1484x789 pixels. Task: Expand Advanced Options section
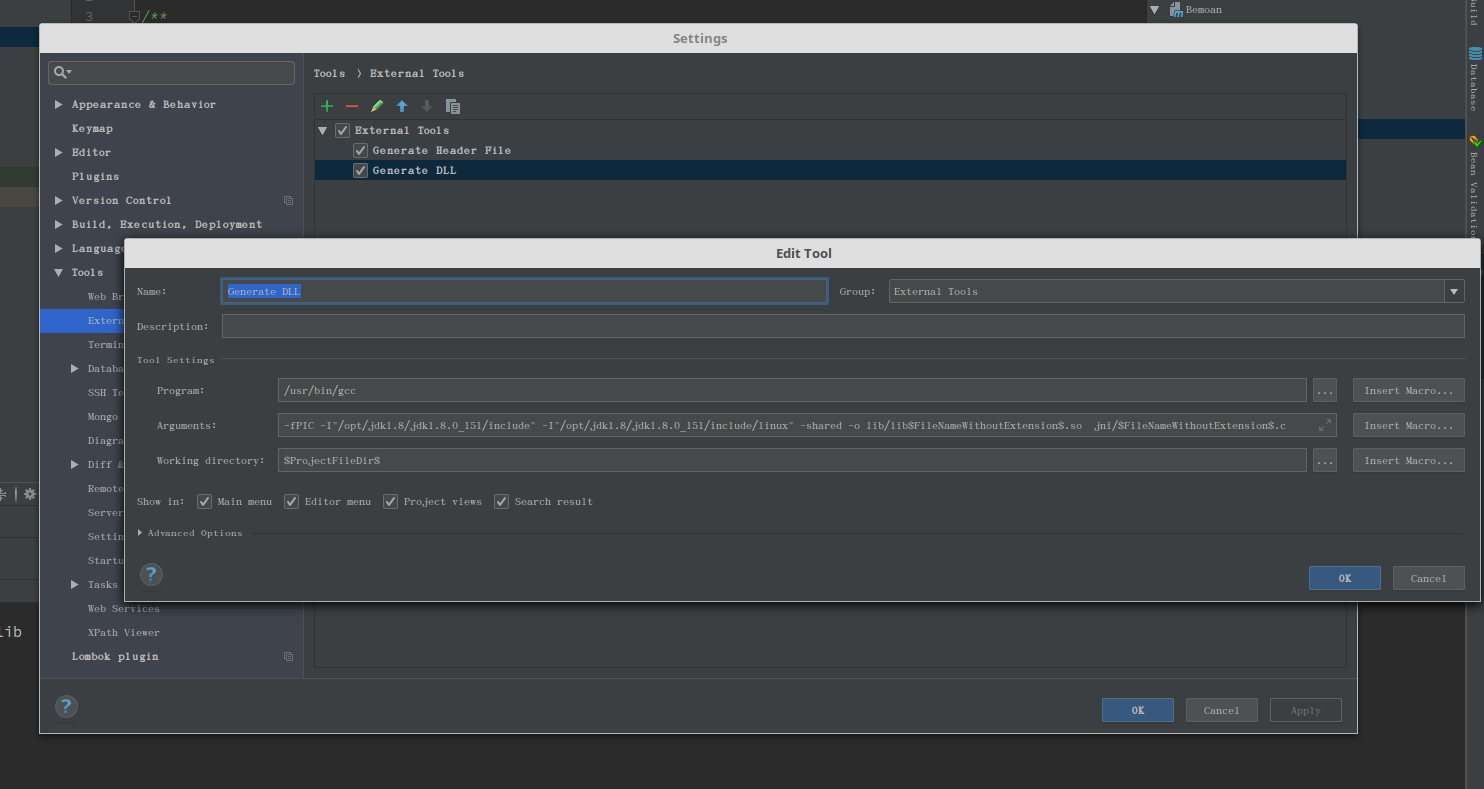coord(140,533)
